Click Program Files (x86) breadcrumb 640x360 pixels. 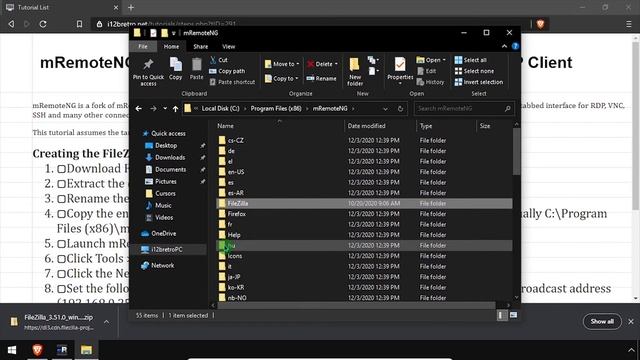pos(276,109)
